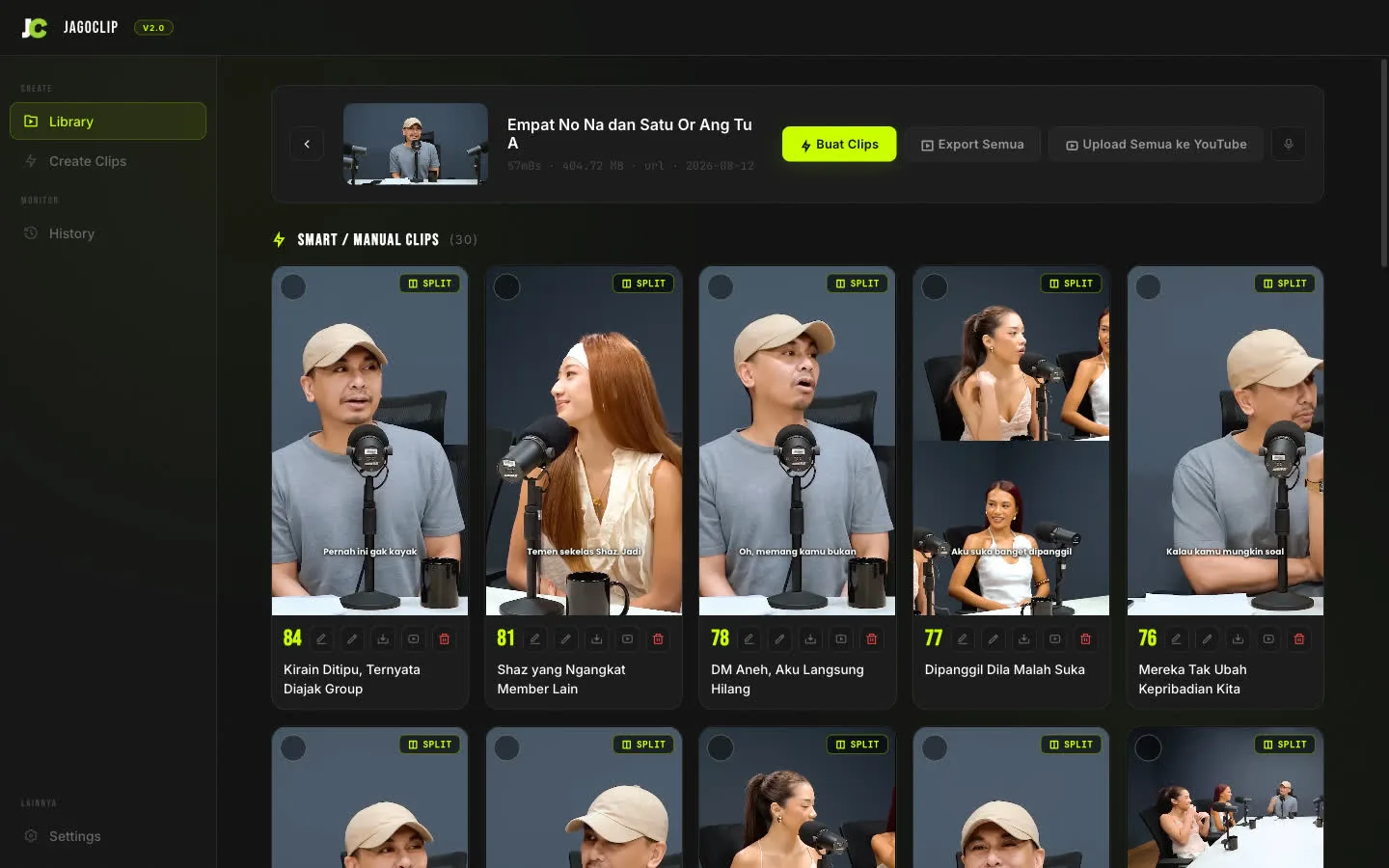Open Create Clips in the sidebar
This screenshot has height=868, width=1389.
pos(108,161)
